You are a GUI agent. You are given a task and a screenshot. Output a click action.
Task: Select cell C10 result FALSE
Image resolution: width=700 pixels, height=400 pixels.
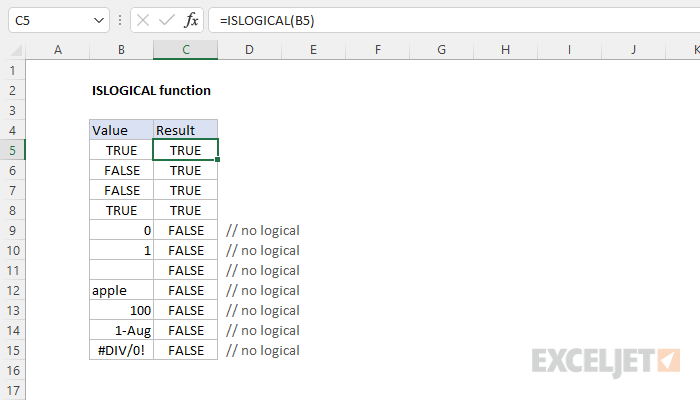coord(186,250)
